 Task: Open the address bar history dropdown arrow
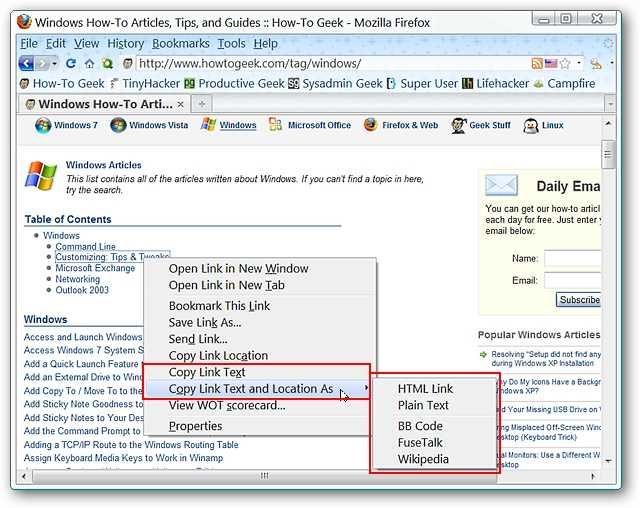click(578, 63)
